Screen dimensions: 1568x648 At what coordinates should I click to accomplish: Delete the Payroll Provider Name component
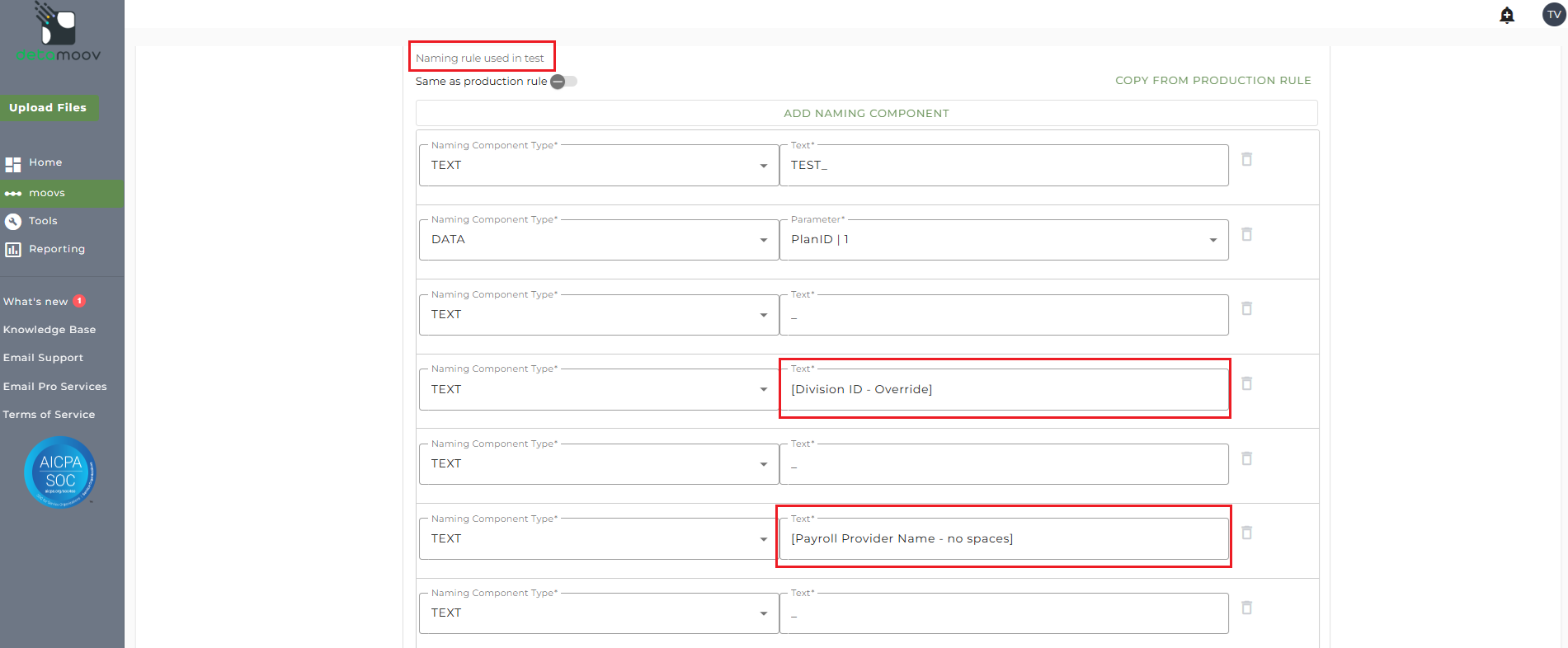(x=1246, y=533)
